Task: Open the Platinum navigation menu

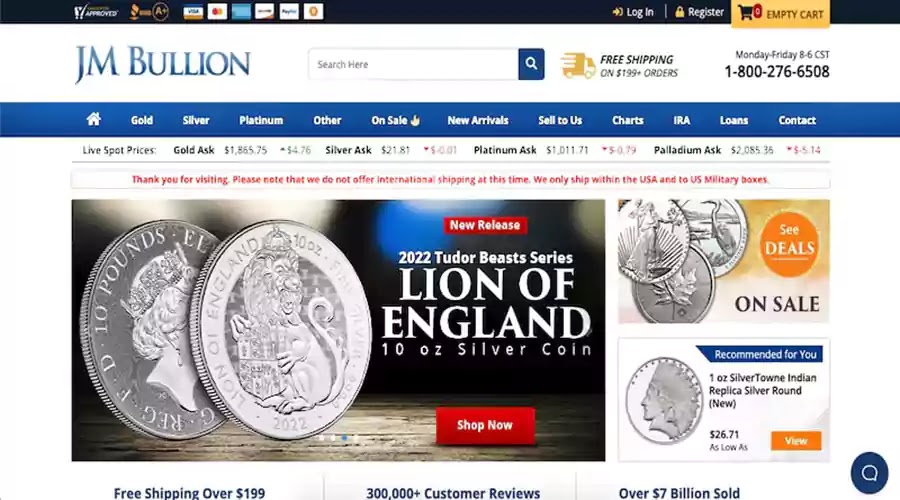Action: [261, 120]
